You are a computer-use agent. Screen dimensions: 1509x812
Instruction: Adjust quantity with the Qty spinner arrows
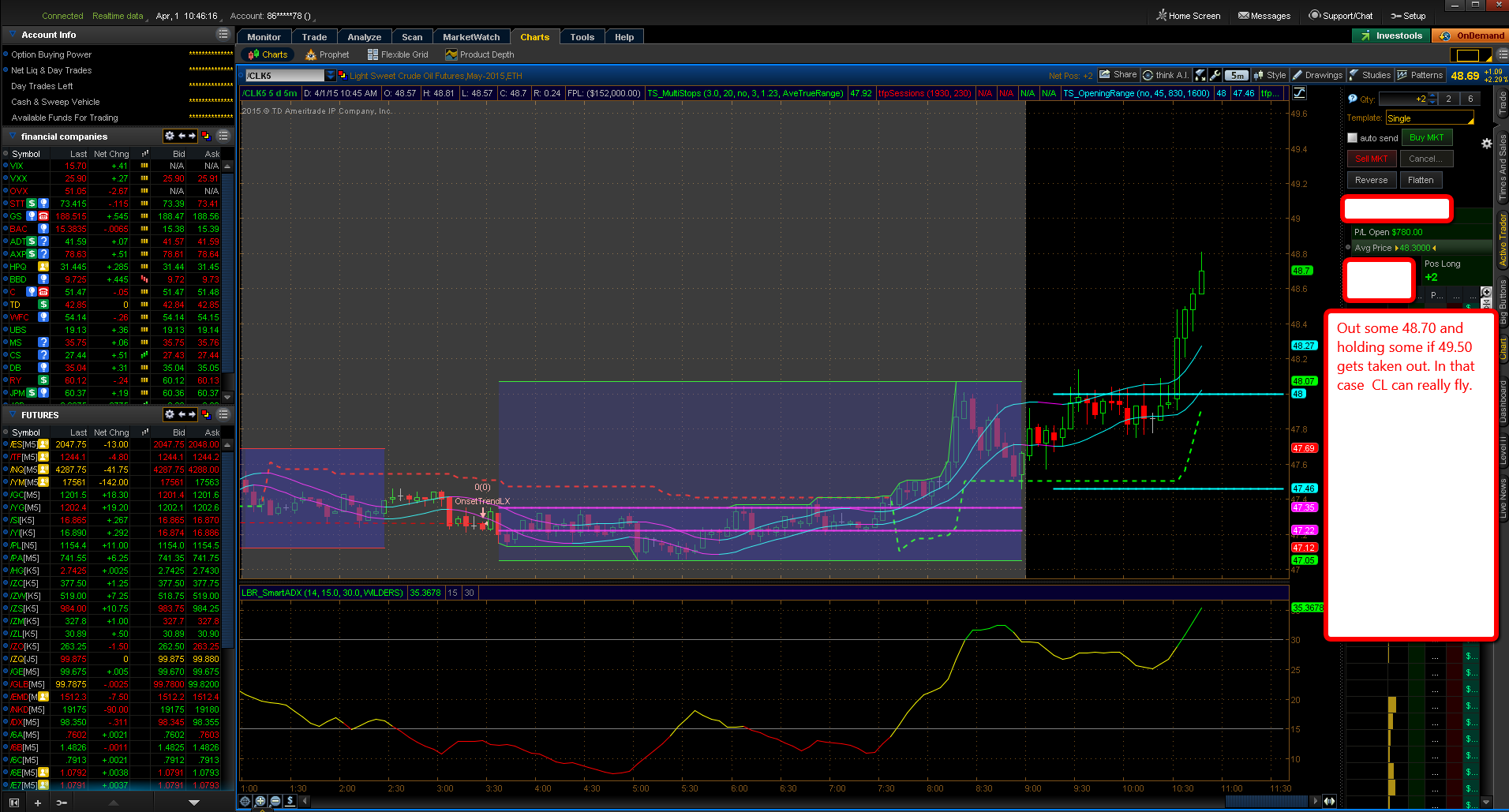pyautogui.click(x=1433, y=99)
